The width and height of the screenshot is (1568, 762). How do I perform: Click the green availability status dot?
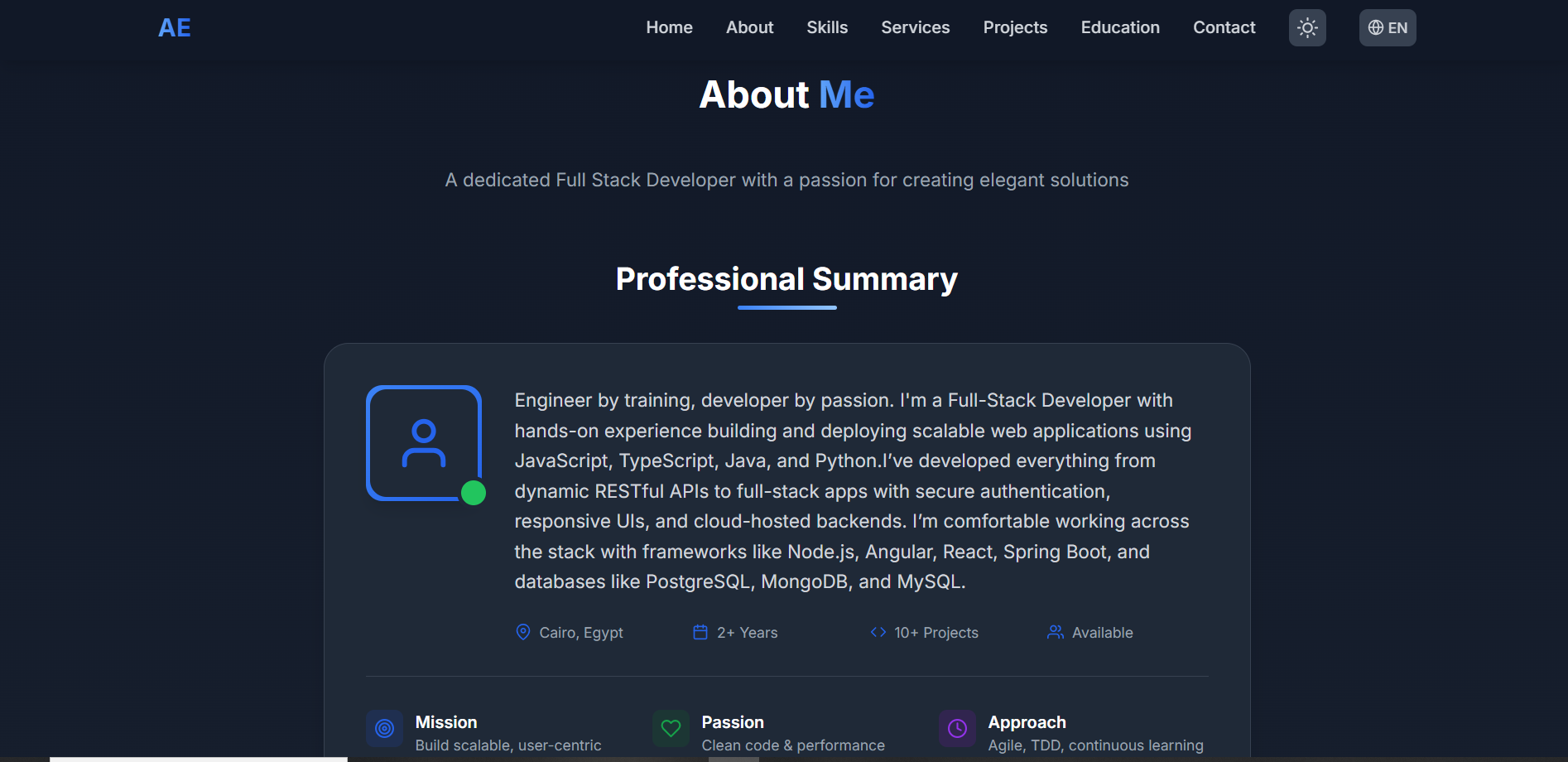474,493
